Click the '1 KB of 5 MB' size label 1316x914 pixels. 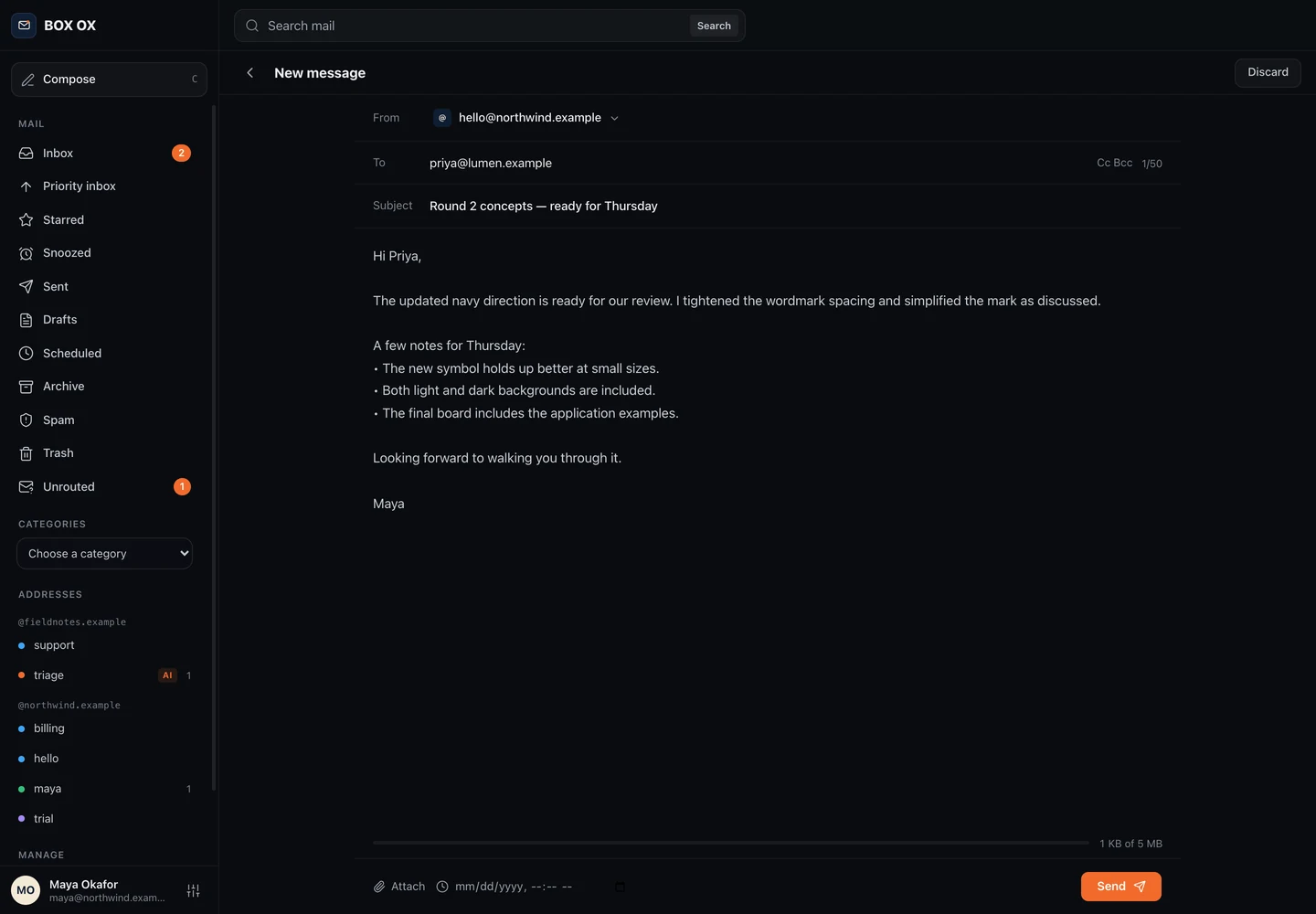(x=1130, y=844)
